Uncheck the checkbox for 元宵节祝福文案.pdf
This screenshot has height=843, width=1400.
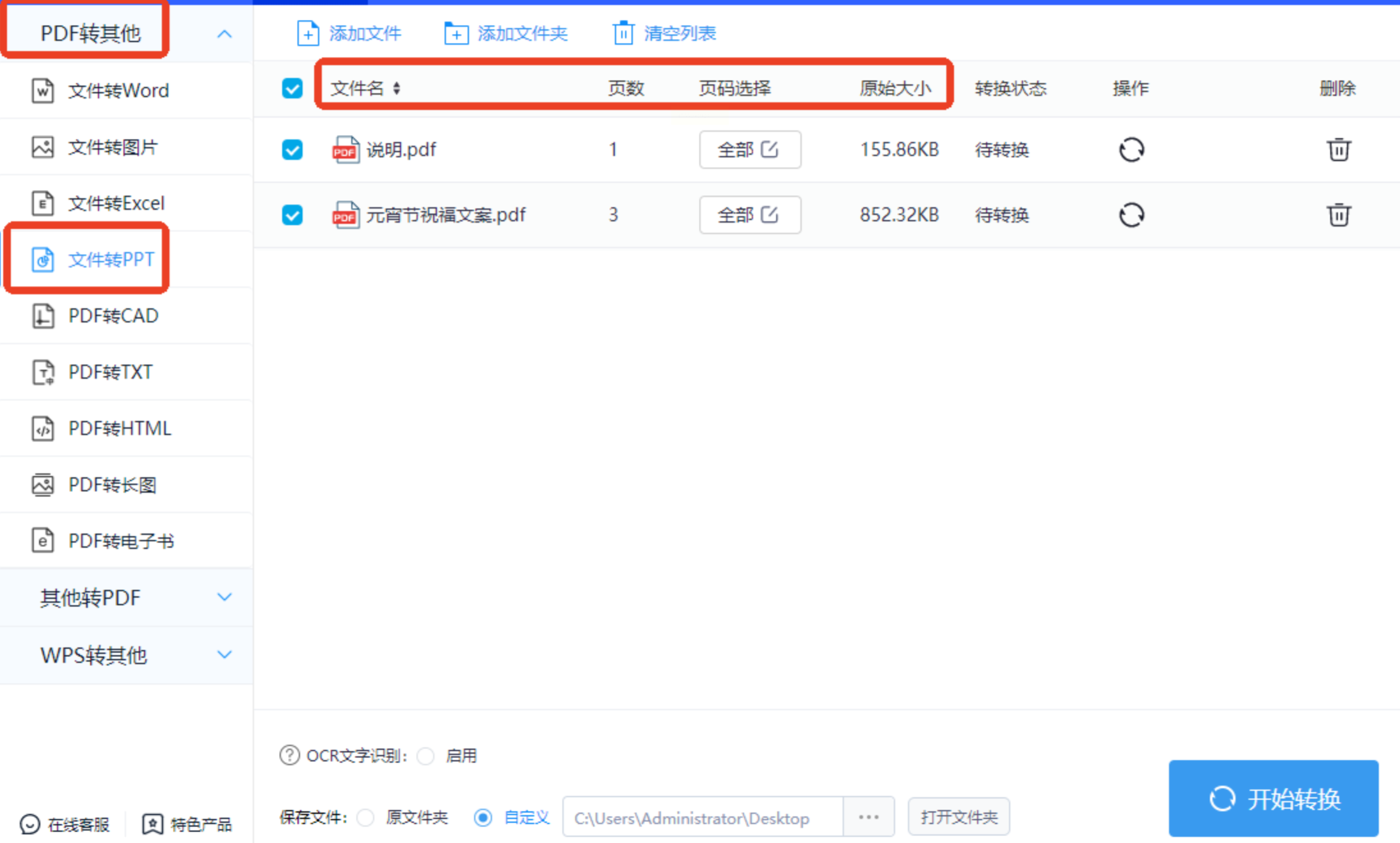[292, 215]
